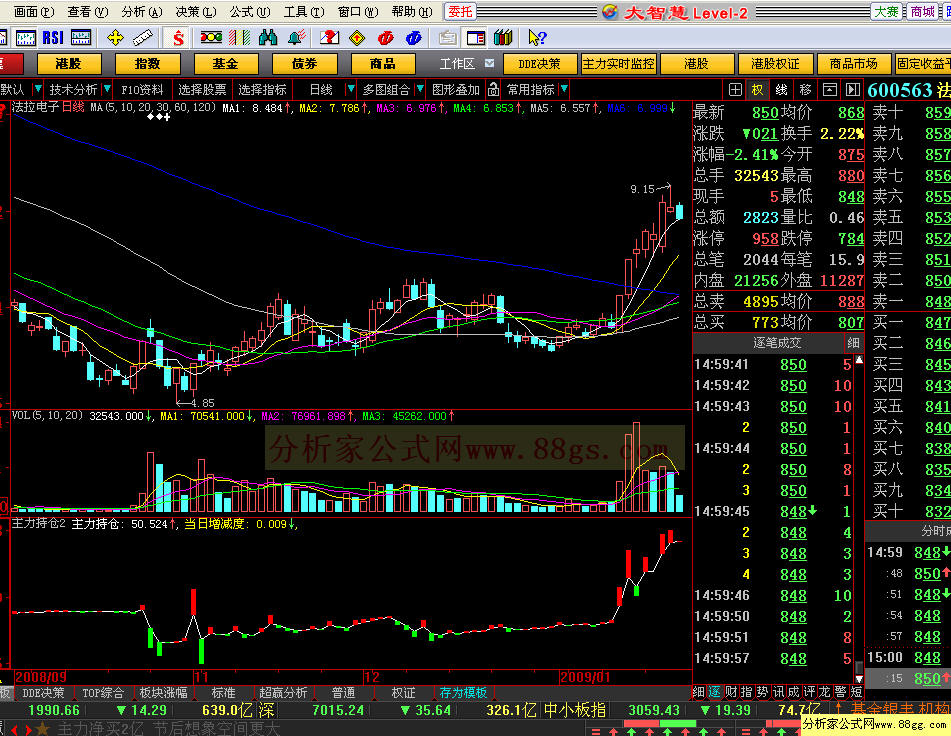The image size is (951, 736).
Task: Open the 工具(T) menu
Action: point(304,12)
